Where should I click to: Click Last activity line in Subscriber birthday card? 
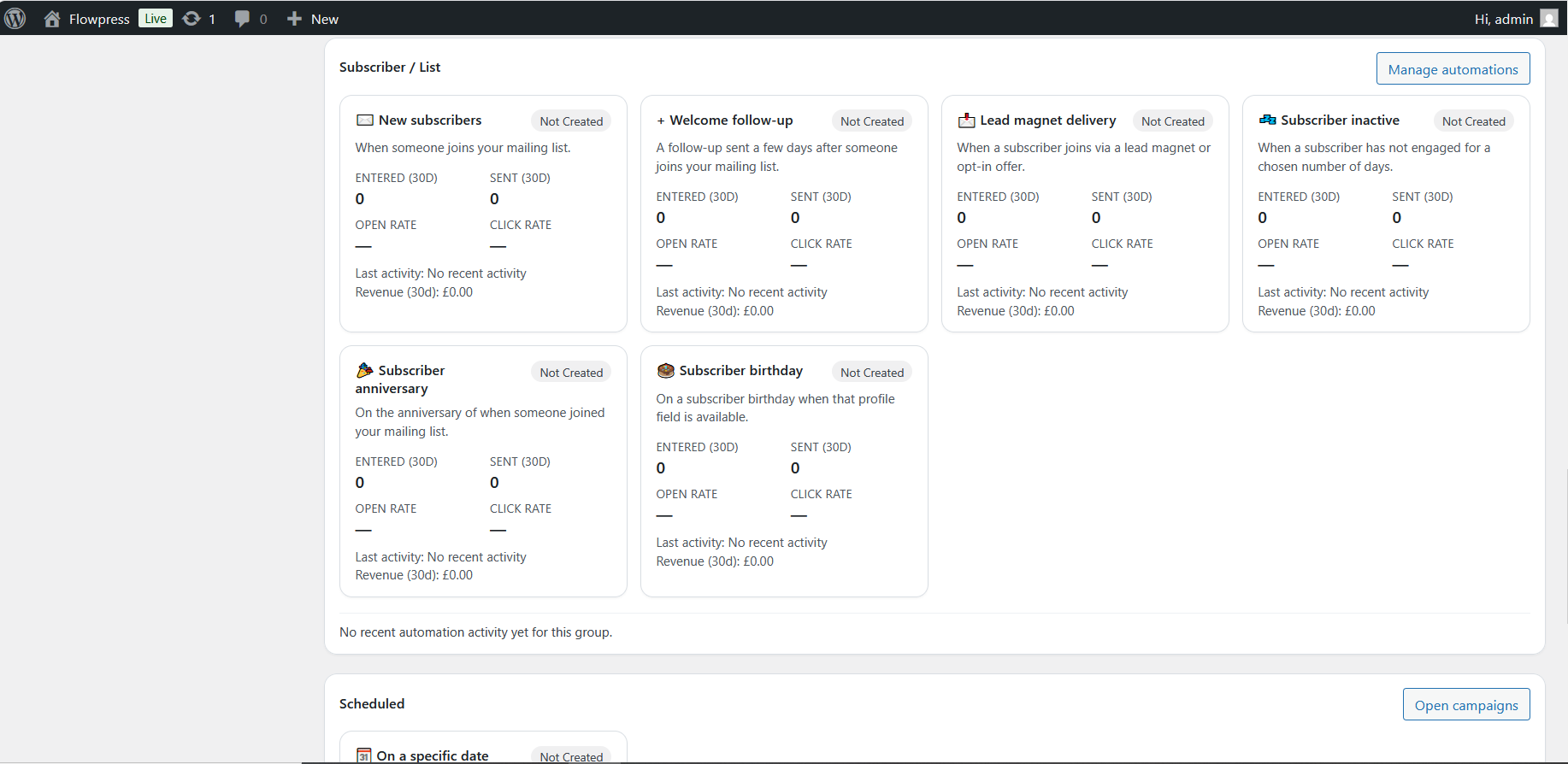point(741,543)
